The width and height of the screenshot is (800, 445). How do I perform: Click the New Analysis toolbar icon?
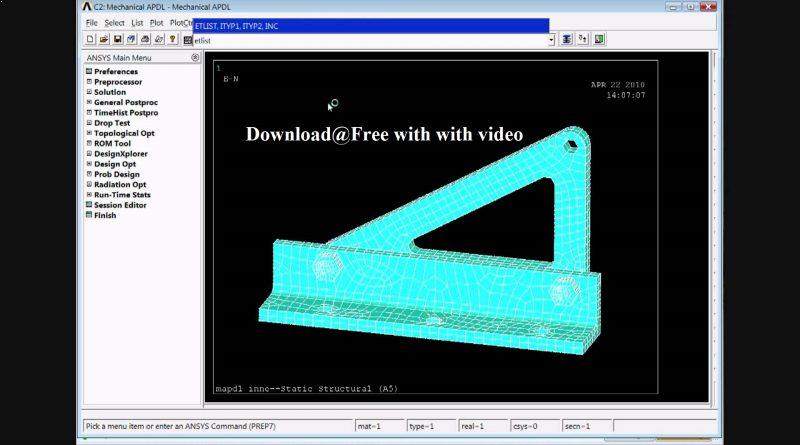point(90,39)
